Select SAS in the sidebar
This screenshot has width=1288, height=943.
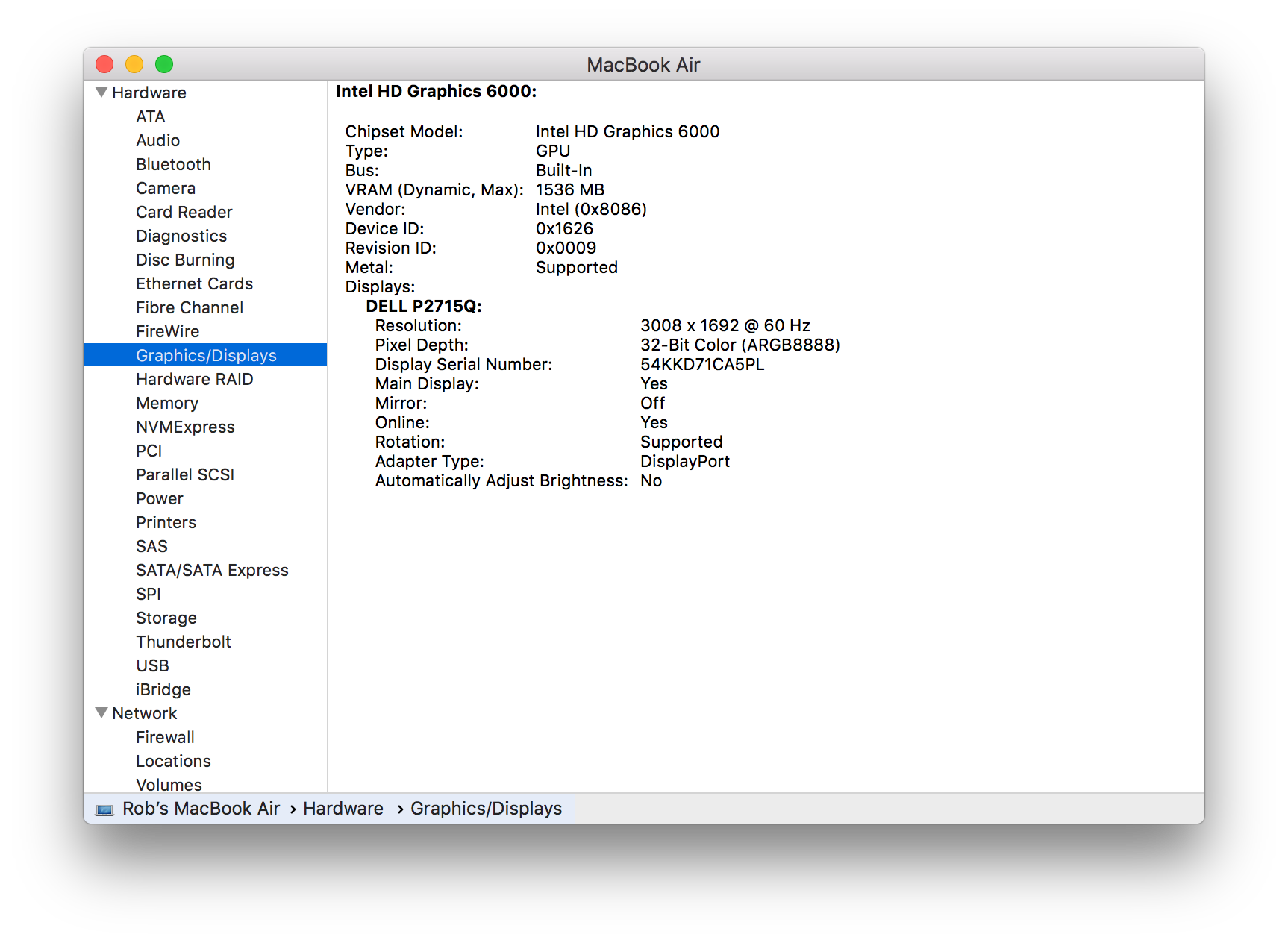point(152,546)
